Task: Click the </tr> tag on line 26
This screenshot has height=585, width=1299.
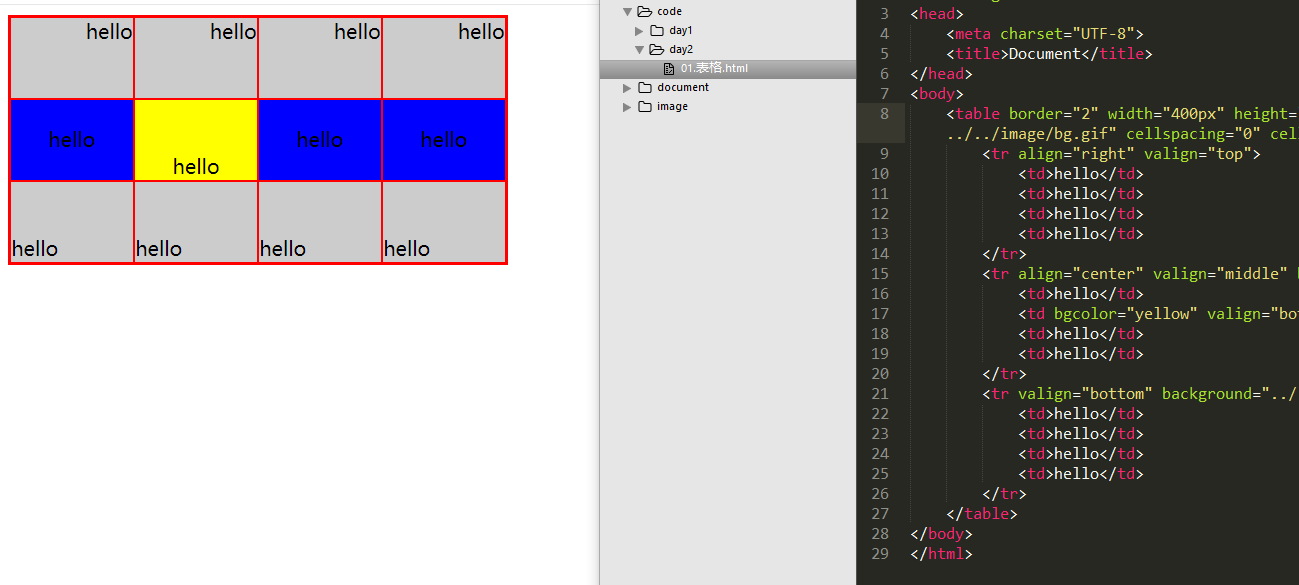Action: tap(1004, 494)
